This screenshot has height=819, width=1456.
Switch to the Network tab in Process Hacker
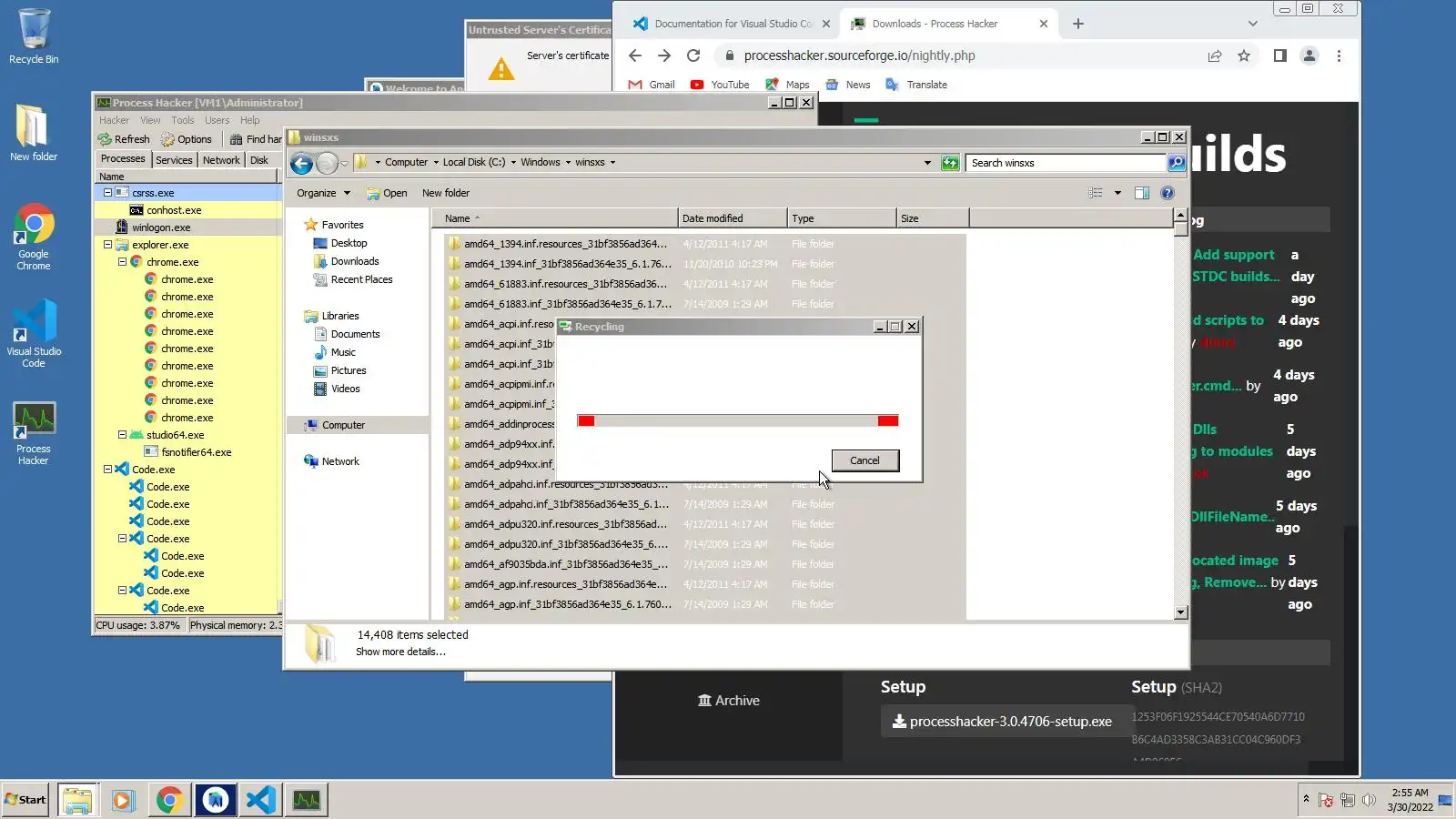pos(221,160)
